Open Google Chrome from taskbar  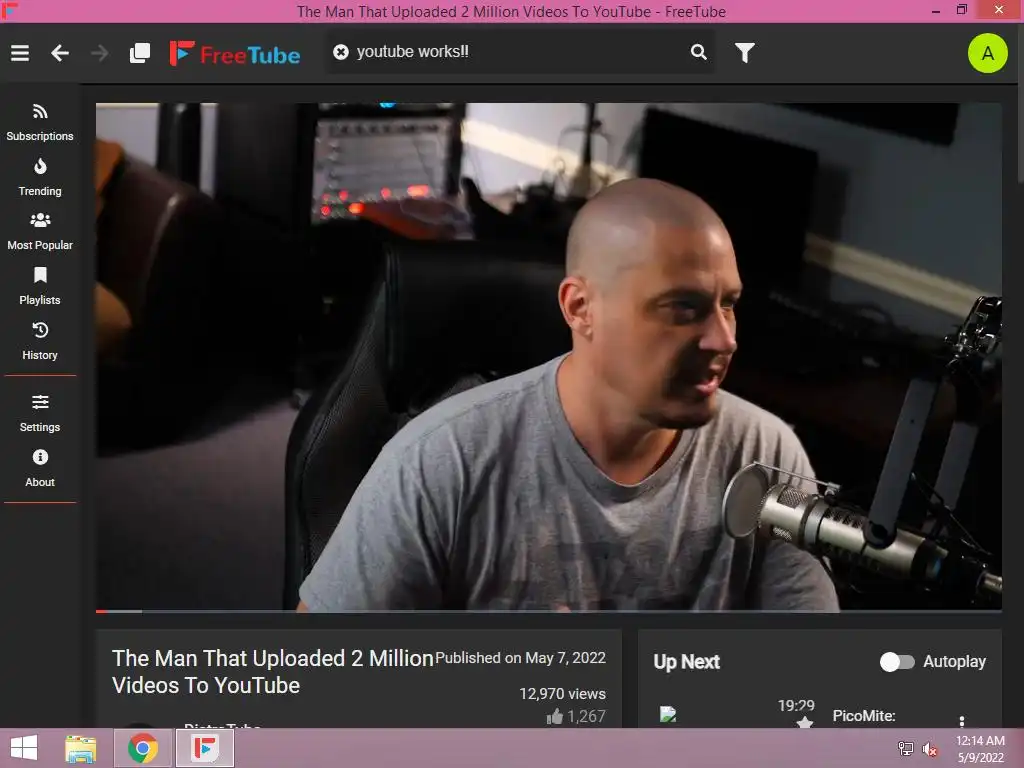143,748
